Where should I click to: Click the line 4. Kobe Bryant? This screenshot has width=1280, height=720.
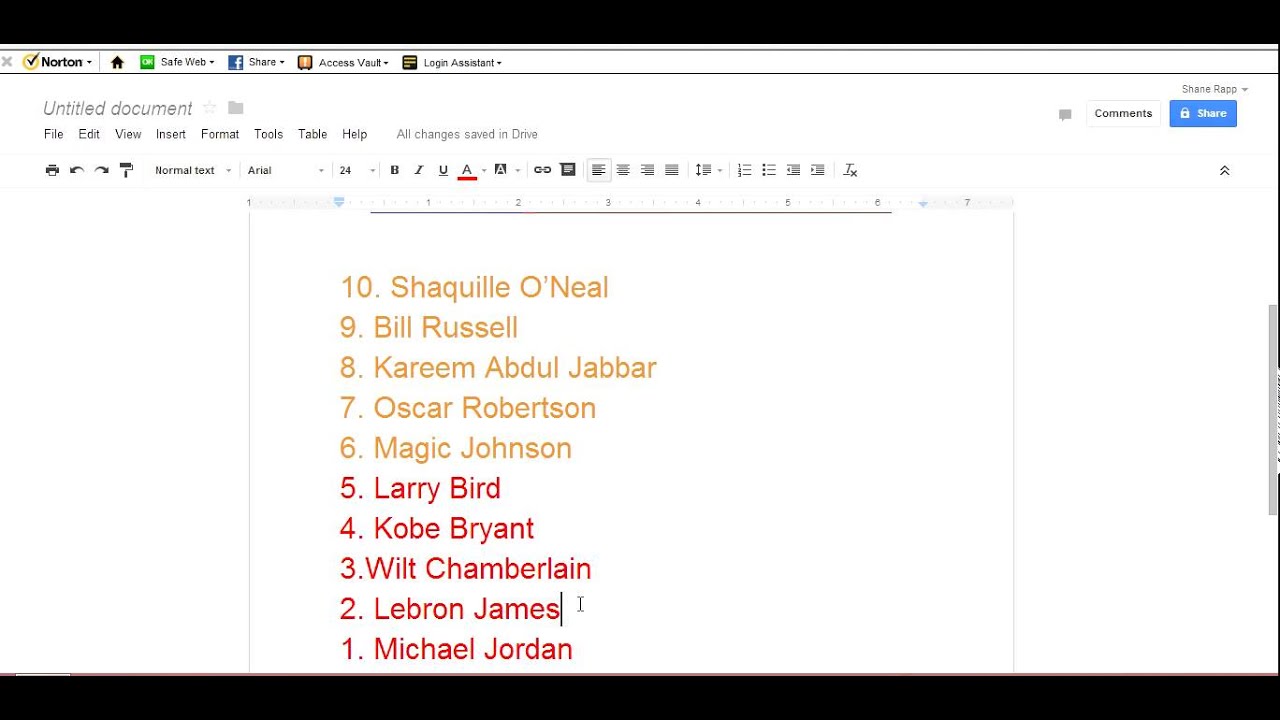[436, 528]
